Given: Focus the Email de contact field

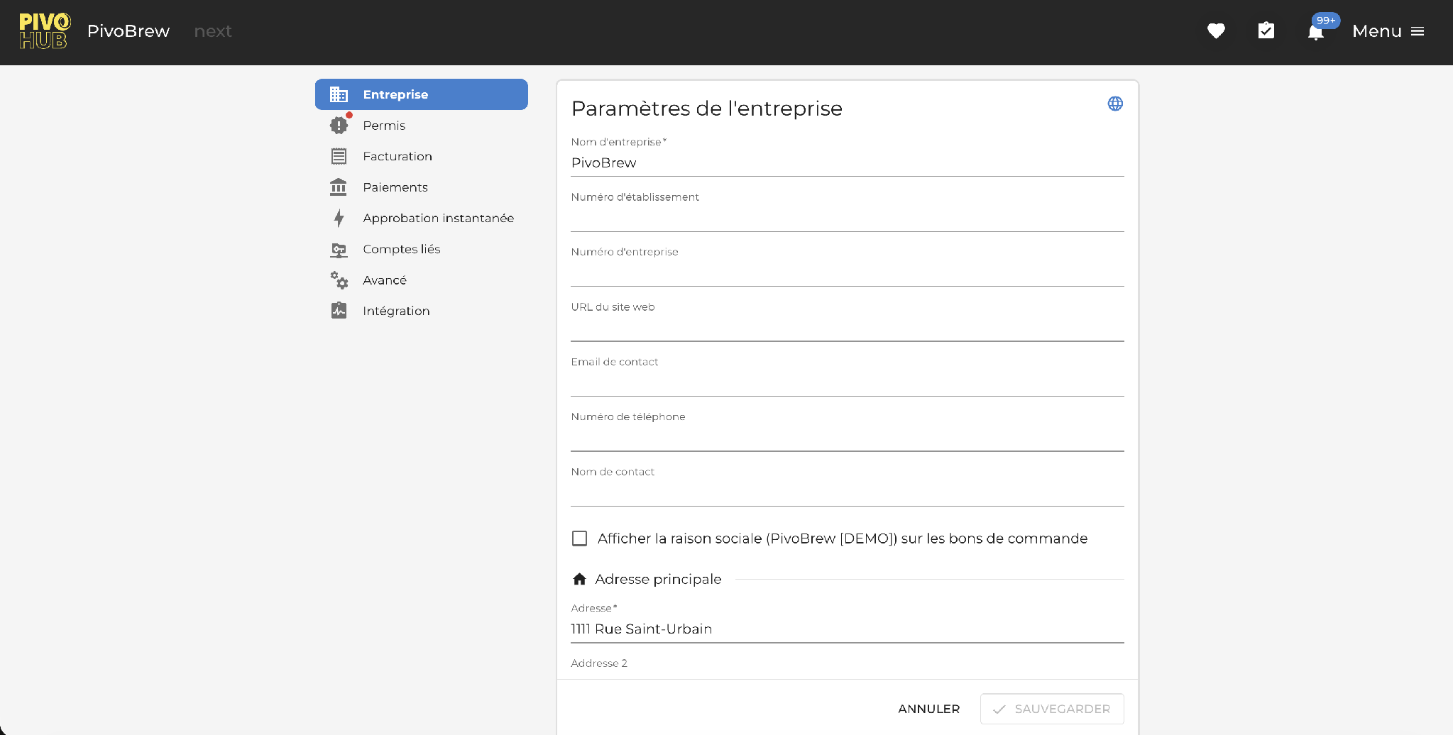Looking at the screenshot, I should (x=847, y=383).
